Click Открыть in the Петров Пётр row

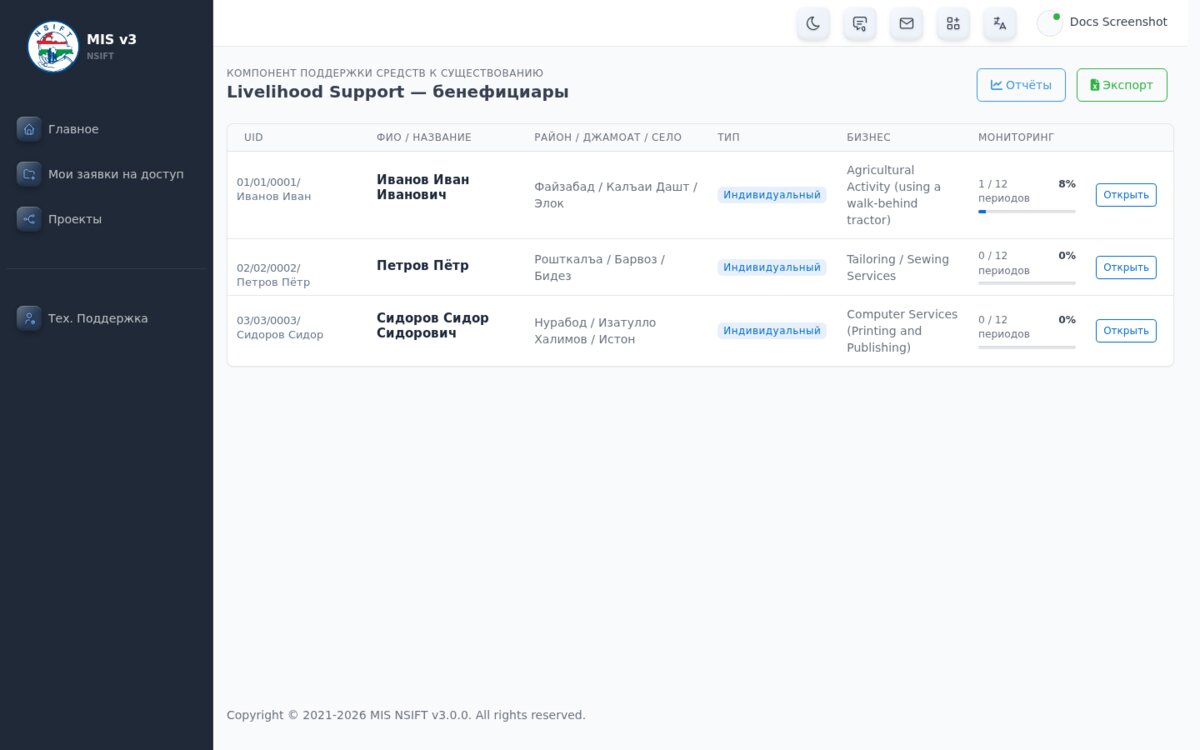pos(1126,267)
